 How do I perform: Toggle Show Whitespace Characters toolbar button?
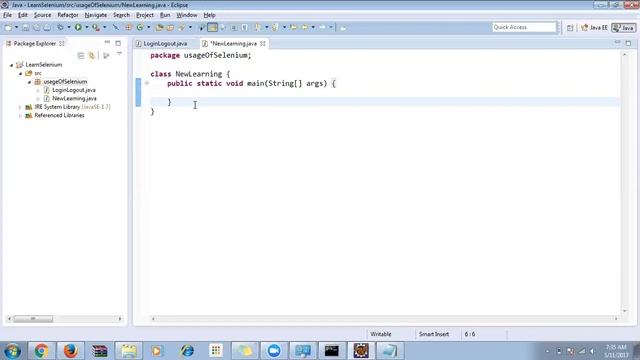[244, 27]
